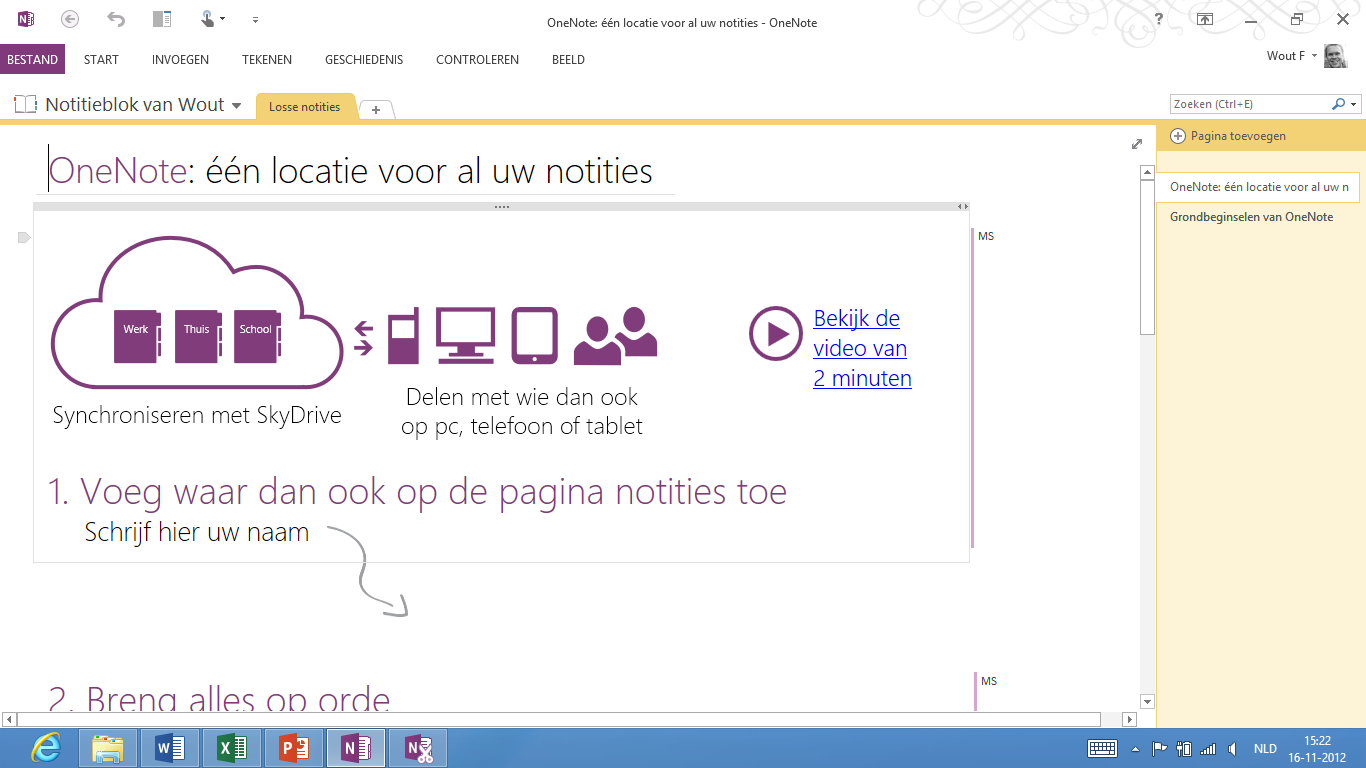The width and height of the screenshot is (1366, 768).
Task: Add a page with Pagina toevoegen
Action: [1229, 136]
